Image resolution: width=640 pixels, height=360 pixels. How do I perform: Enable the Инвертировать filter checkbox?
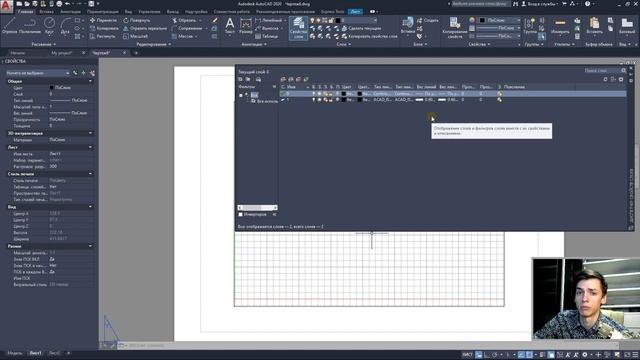pos(240,214)
